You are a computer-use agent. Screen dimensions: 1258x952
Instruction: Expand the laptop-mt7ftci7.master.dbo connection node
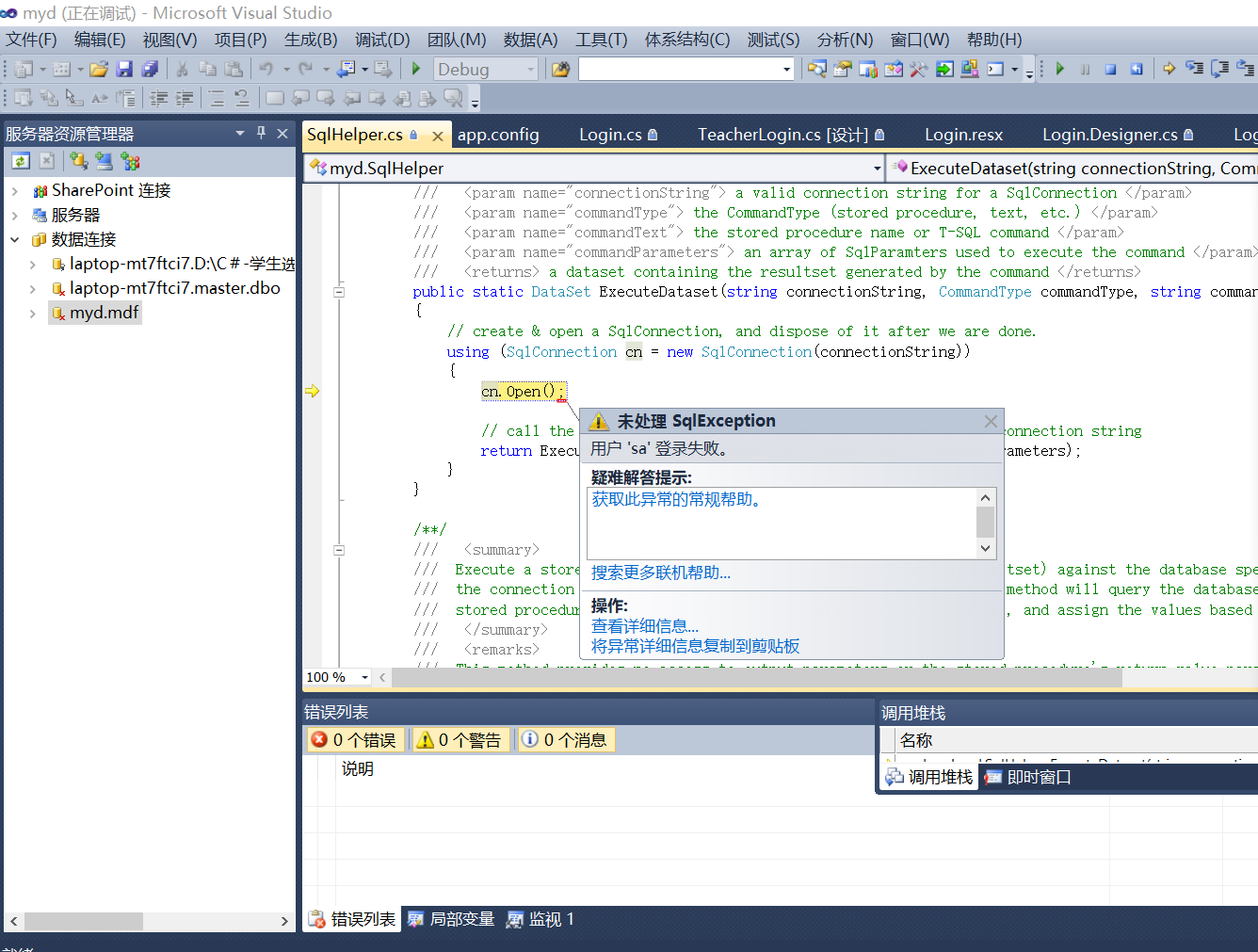[x=33, y=288]
